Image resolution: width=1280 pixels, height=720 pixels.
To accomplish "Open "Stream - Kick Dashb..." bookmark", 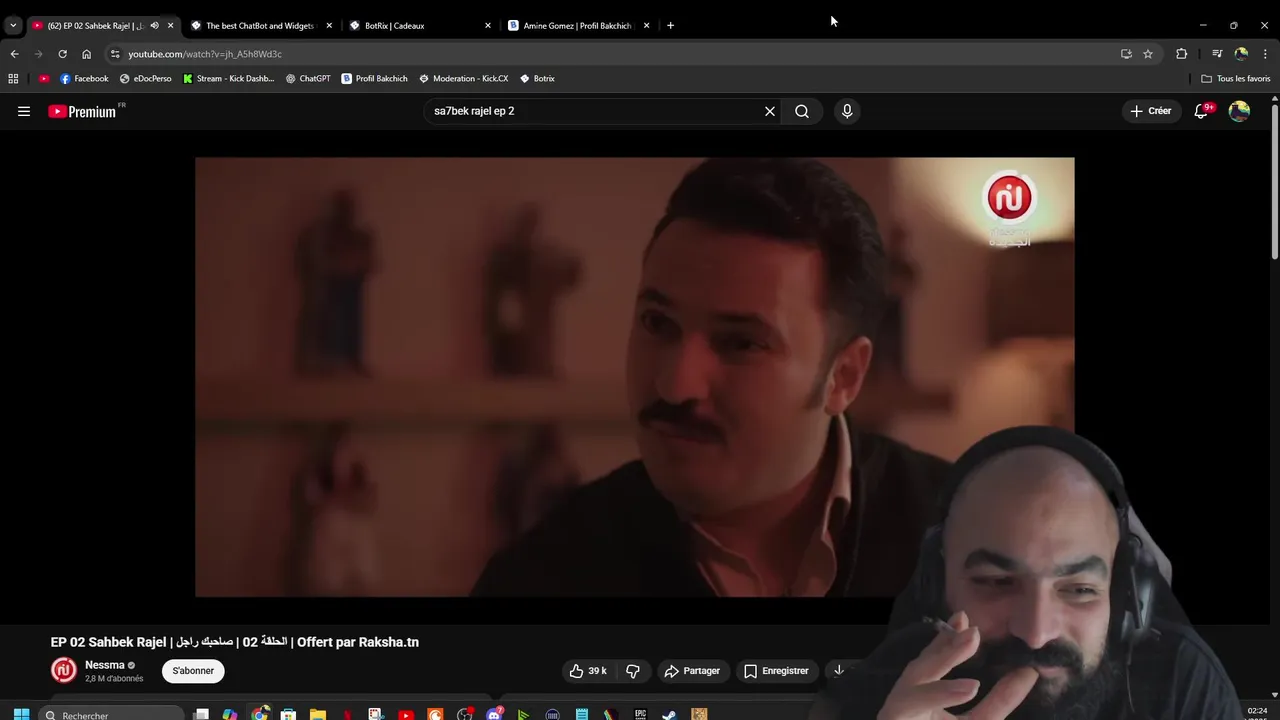I will (229, 79).
